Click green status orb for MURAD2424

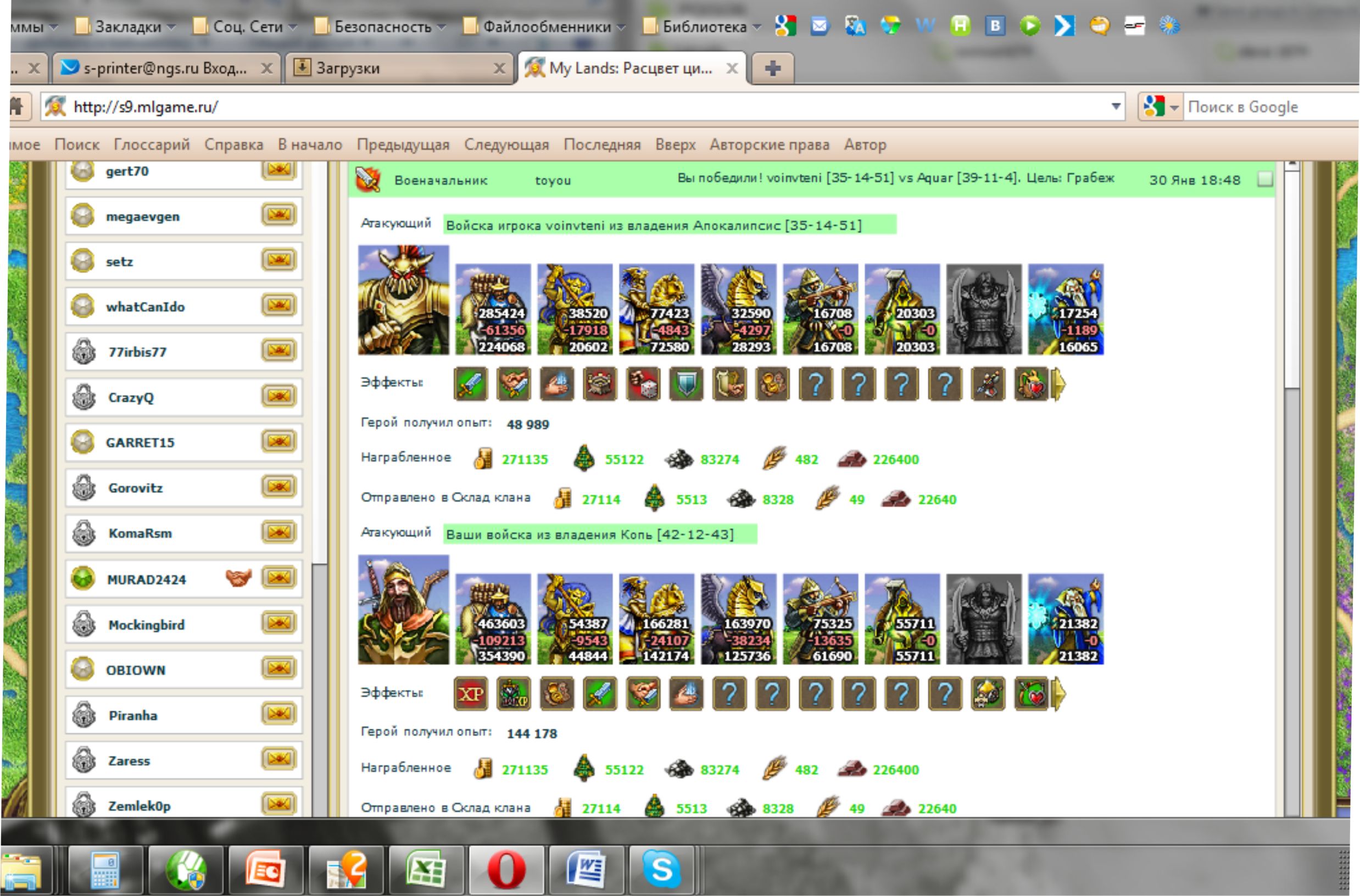(x=83, y=578)
